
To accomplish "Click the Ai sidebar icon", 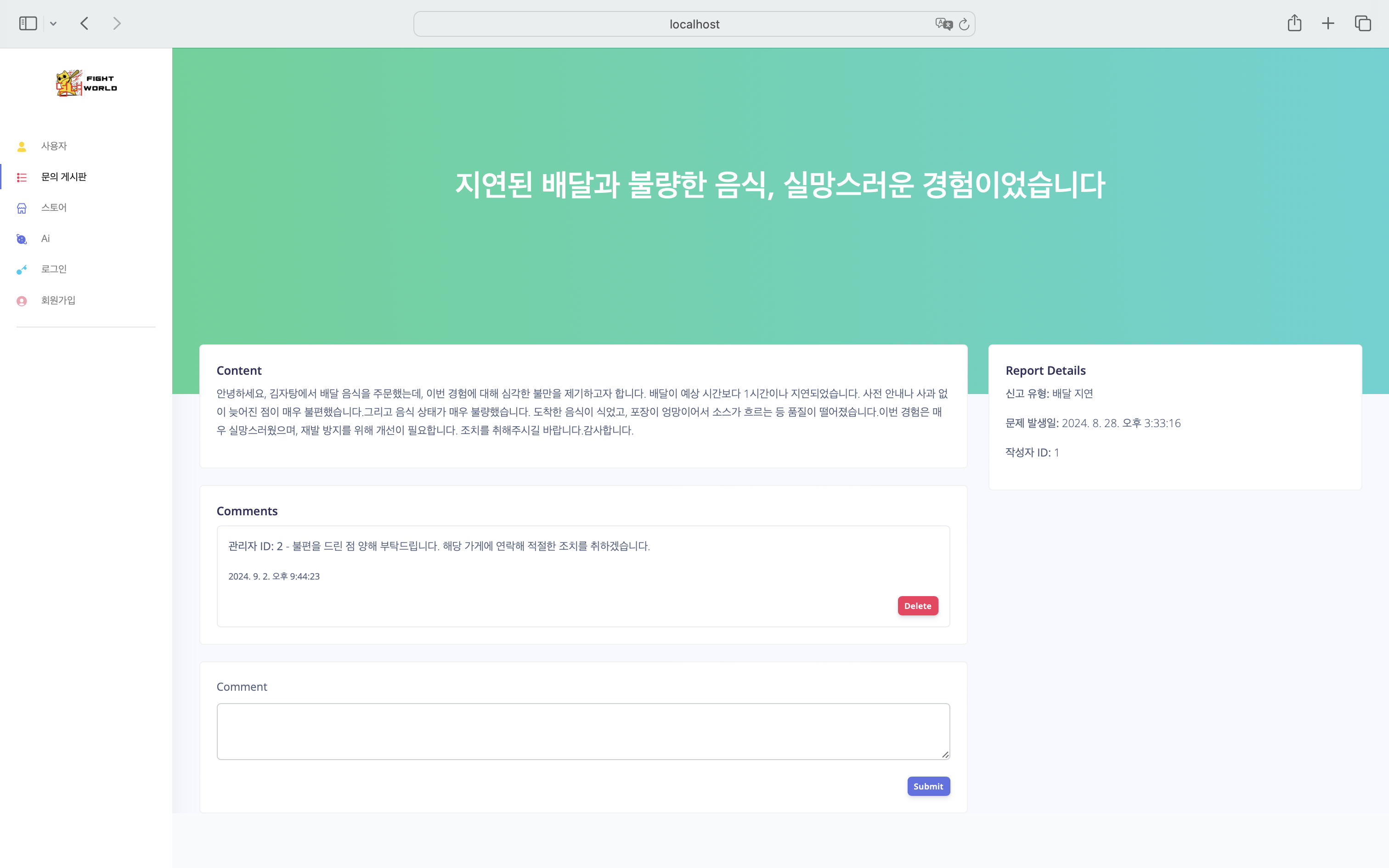I will coord(22,239).
